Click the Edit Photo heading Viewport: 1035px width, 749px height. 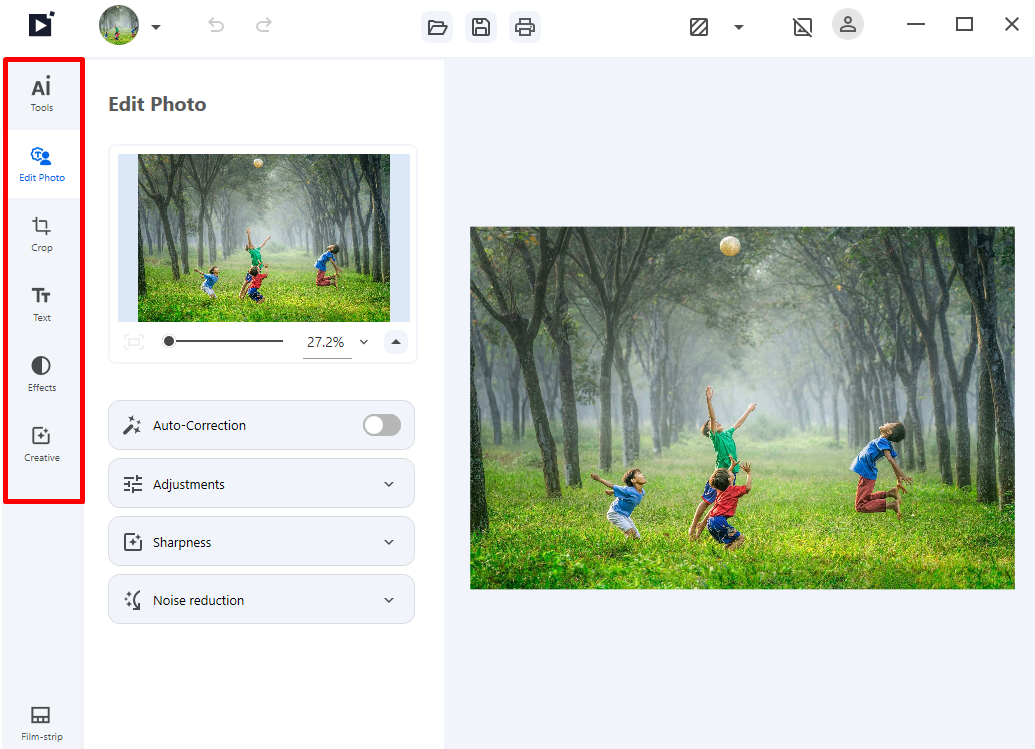pyautogui.click(x=157, y=104)
